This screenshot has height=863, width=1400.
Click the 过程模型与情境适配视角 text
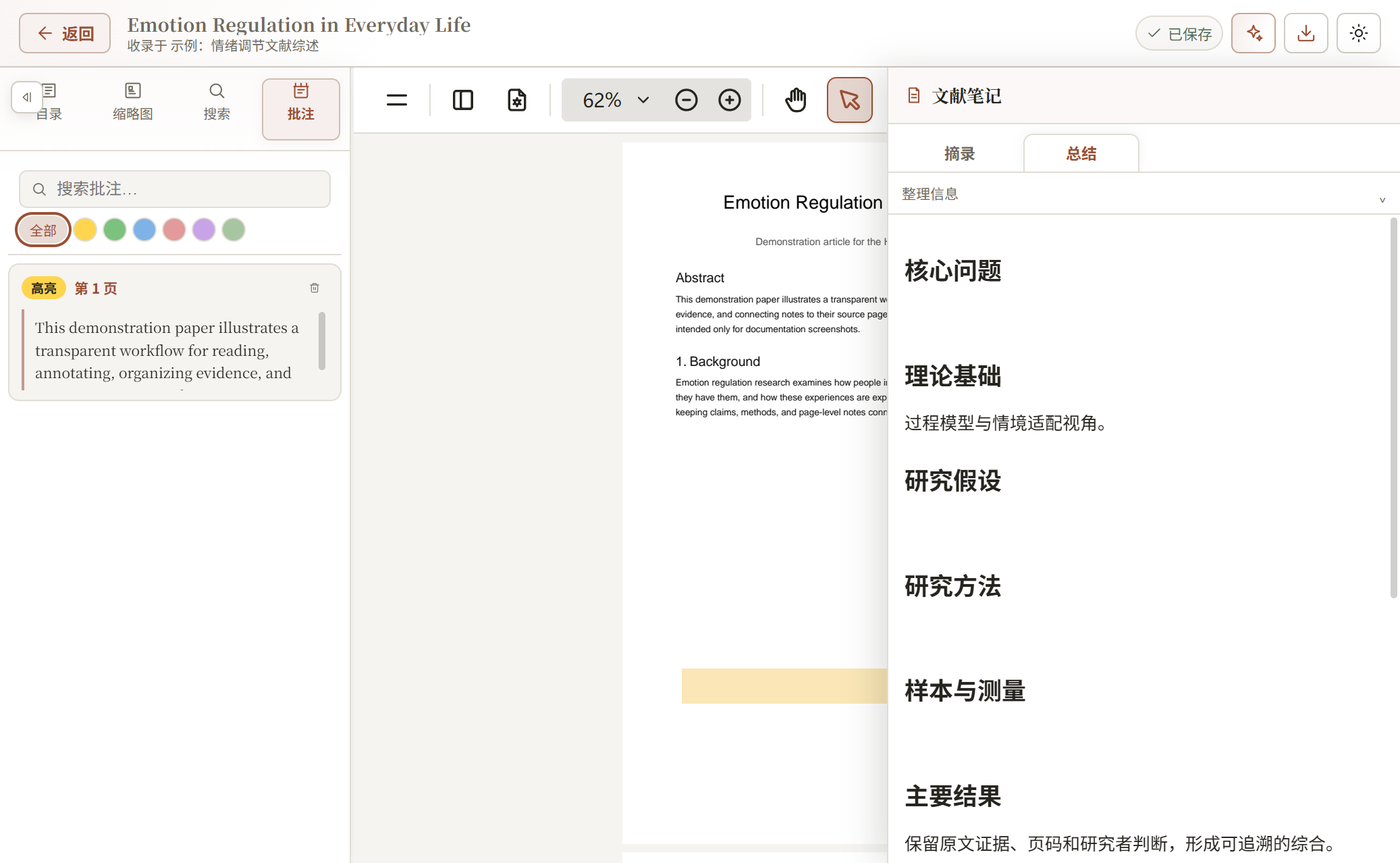(1006, 423)
